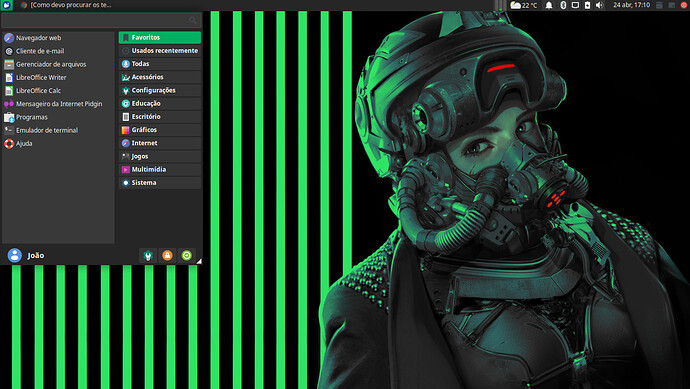Open the weather 22 °C panel indicator
The image size is (690, 389).
524,5
